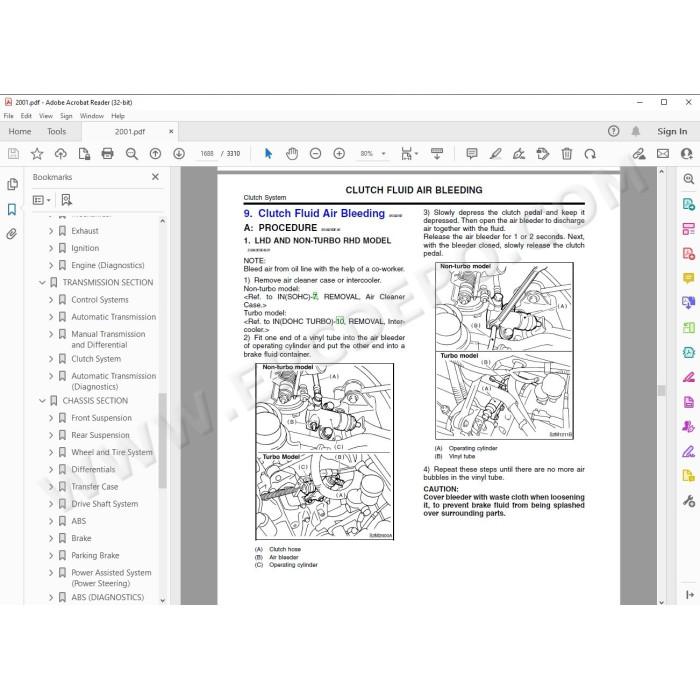Click Comment tool in right pane
Viewport: 700px width, 700px height.
pyautogui.click(x=688, y=278)
